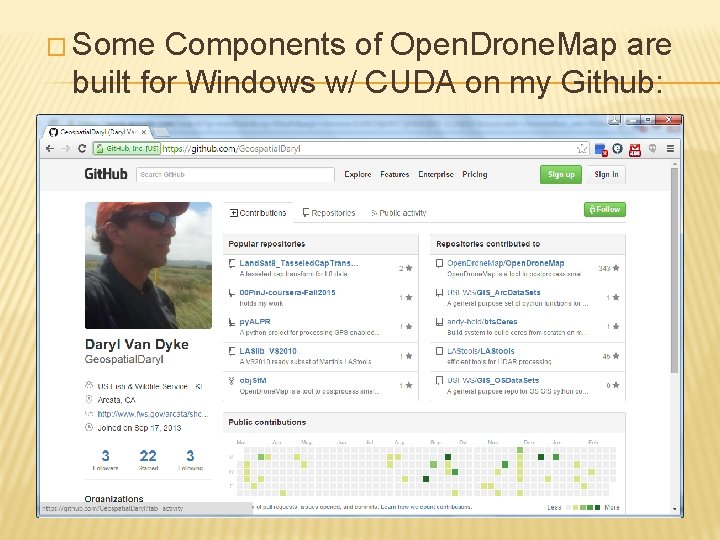Click the page vertical scrollbar thumb
The height and width of the screenshot is (540, 720).
(x=674, y=271)
